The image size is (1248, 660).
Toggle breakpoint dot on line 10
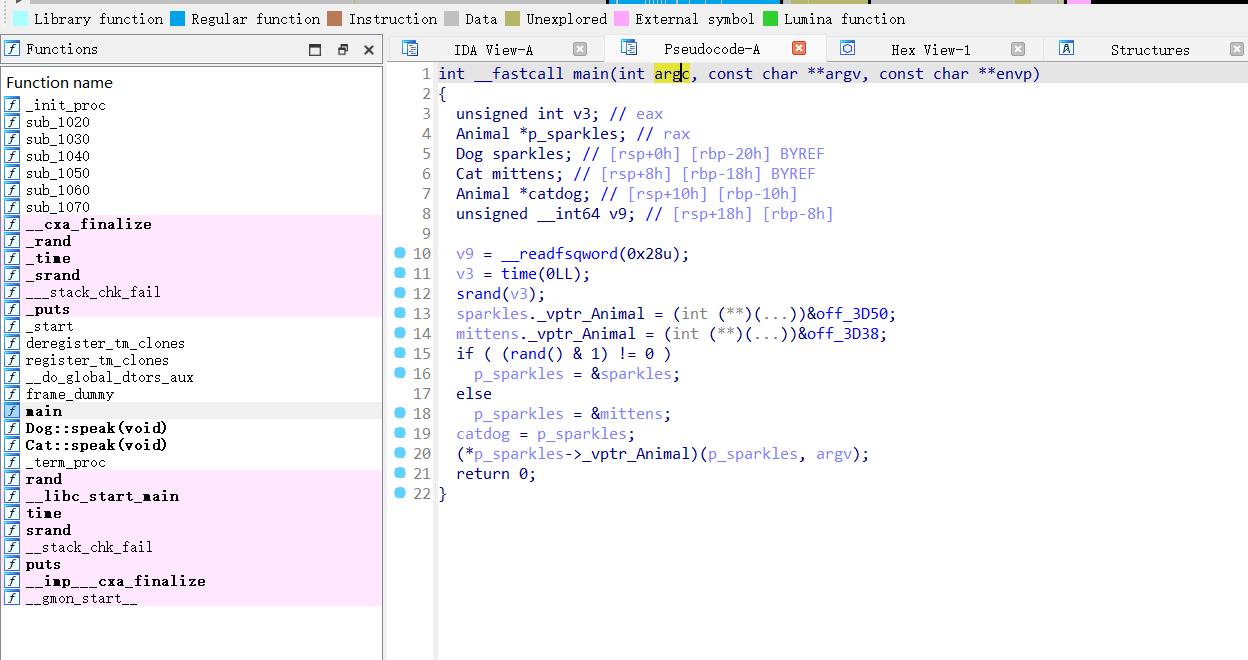pos(400,253)
